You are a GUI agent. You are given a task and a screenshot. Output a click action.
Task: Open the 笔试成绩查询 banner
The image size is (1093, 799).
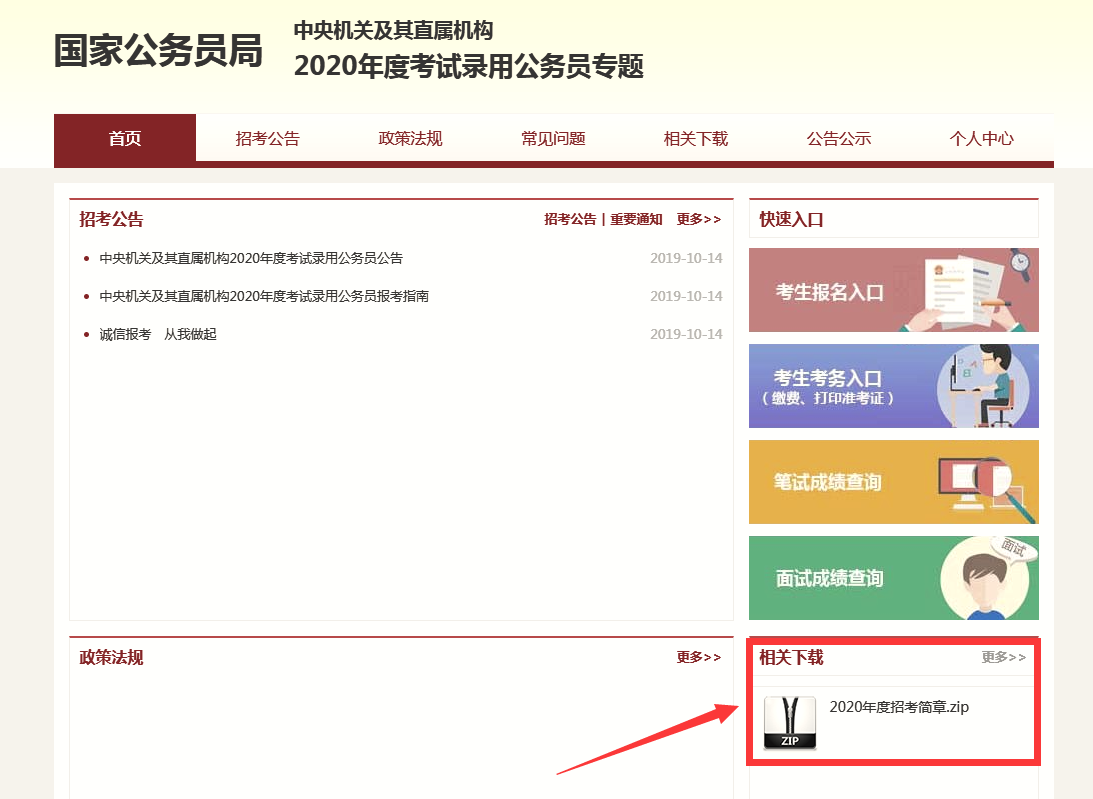(893, 482)
